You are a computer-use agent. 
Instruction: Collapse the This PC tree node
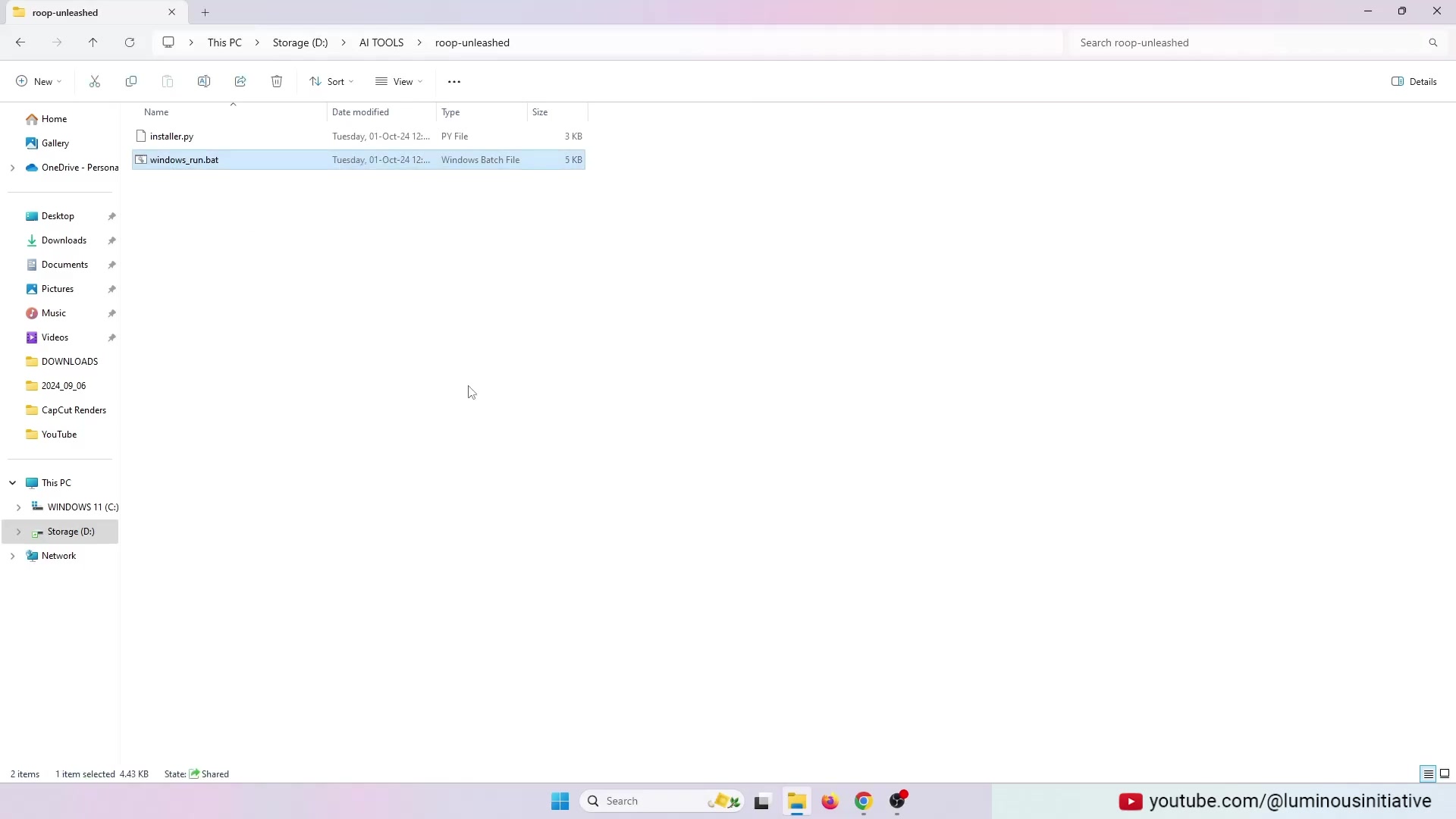[12, 483]
